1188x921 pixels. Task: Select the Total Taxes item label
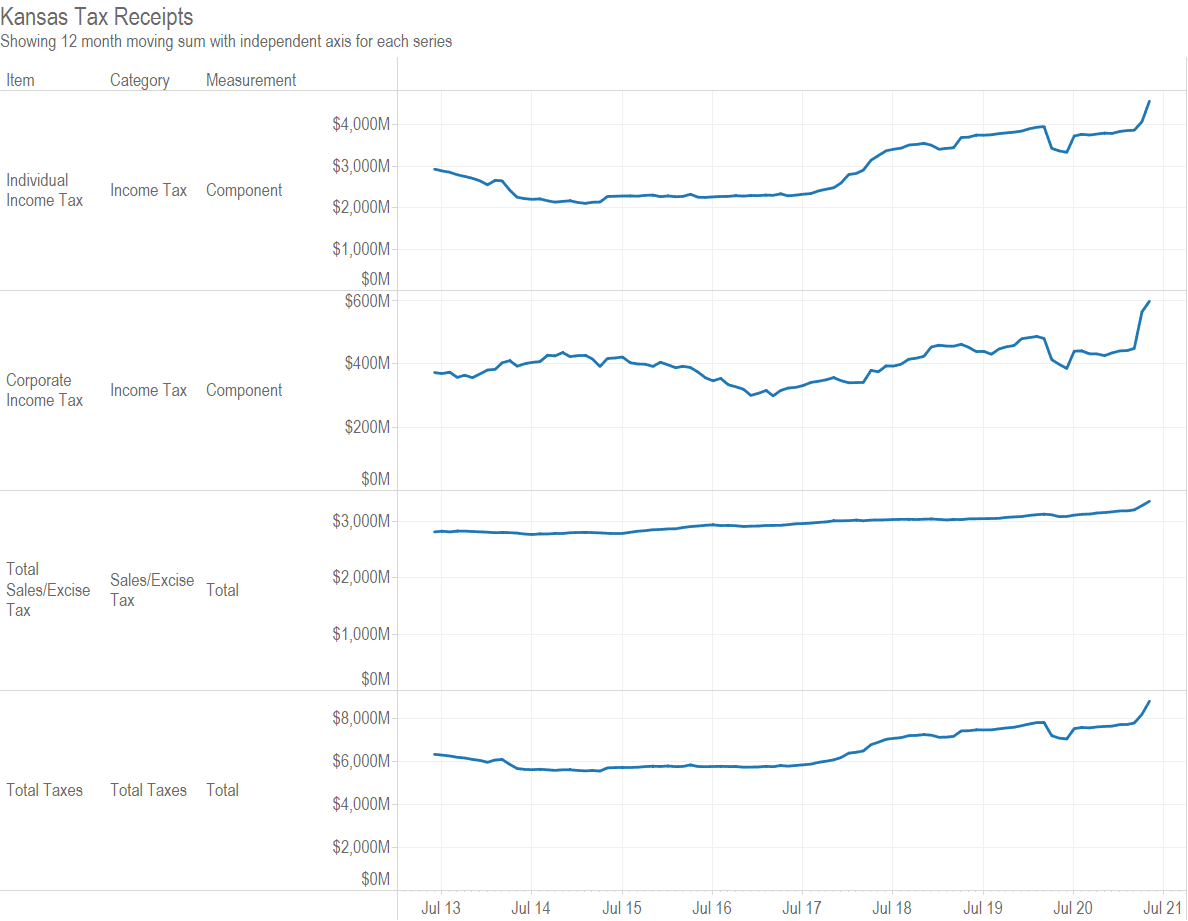44,790
